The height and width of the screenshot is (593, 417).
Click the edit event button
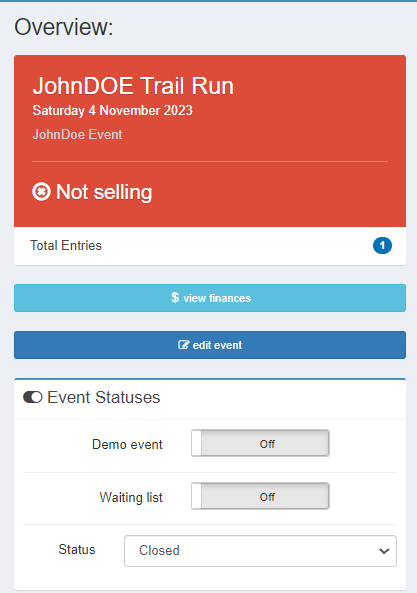[210, 345]
